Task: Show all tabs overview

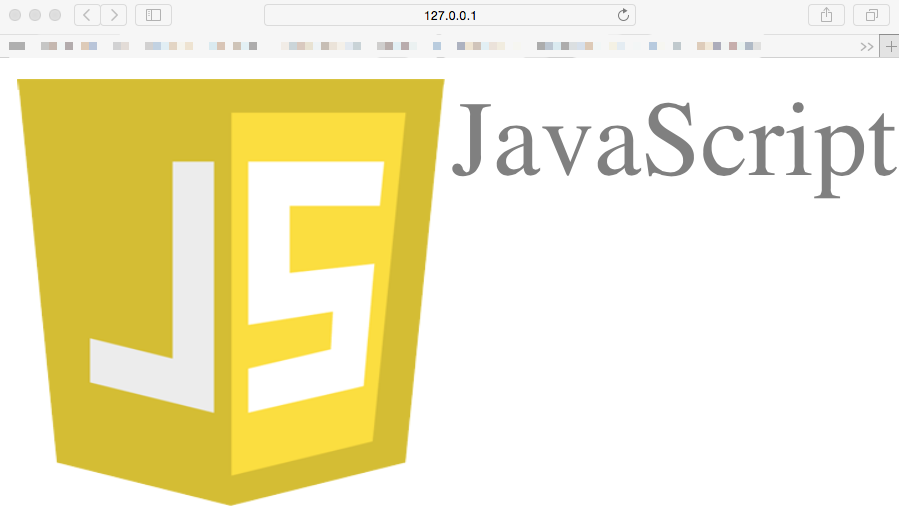Action: [x=871, y=15]
